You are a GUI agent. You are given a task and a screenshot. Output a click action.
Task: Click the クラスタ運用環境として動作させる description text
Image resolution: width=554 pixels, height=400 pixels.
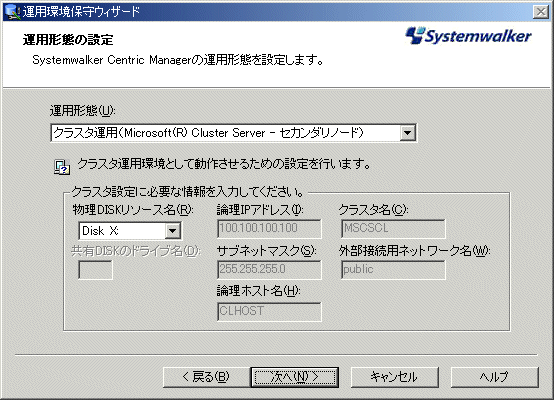[224, 164]
